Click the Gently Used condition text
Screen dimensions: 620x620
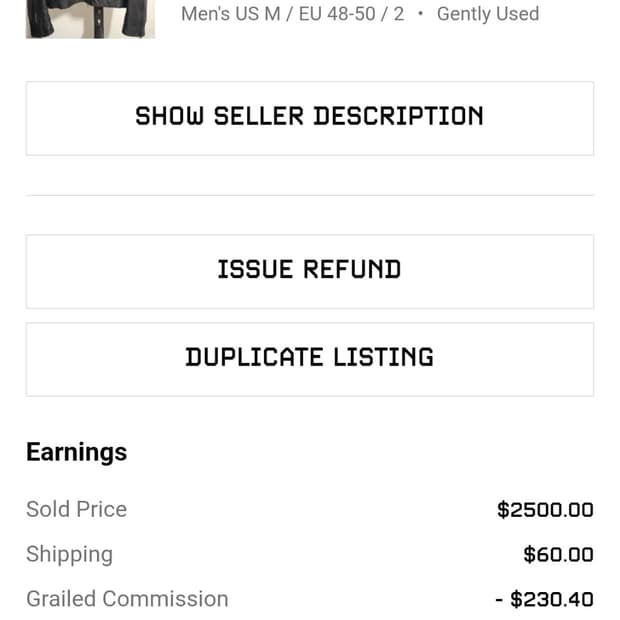487,14
